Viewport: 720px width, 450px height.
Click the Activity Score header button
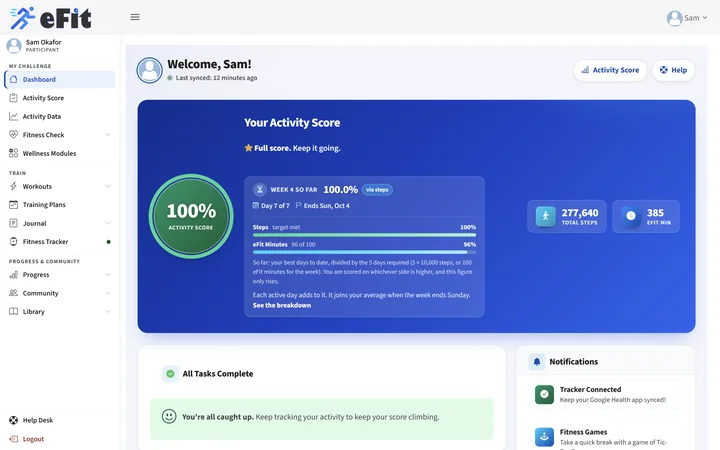(x=610, y=70)
